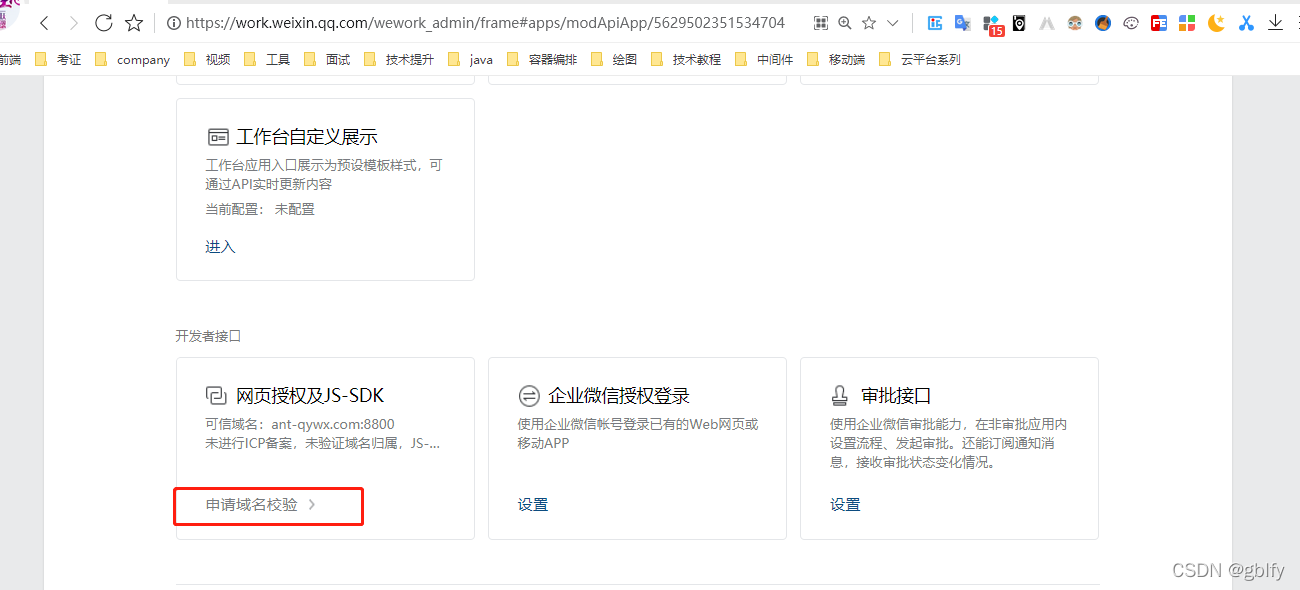Click 设置 under 企业微信授权登录
This screenshot has width=1300, height=590.
point(533,504)
